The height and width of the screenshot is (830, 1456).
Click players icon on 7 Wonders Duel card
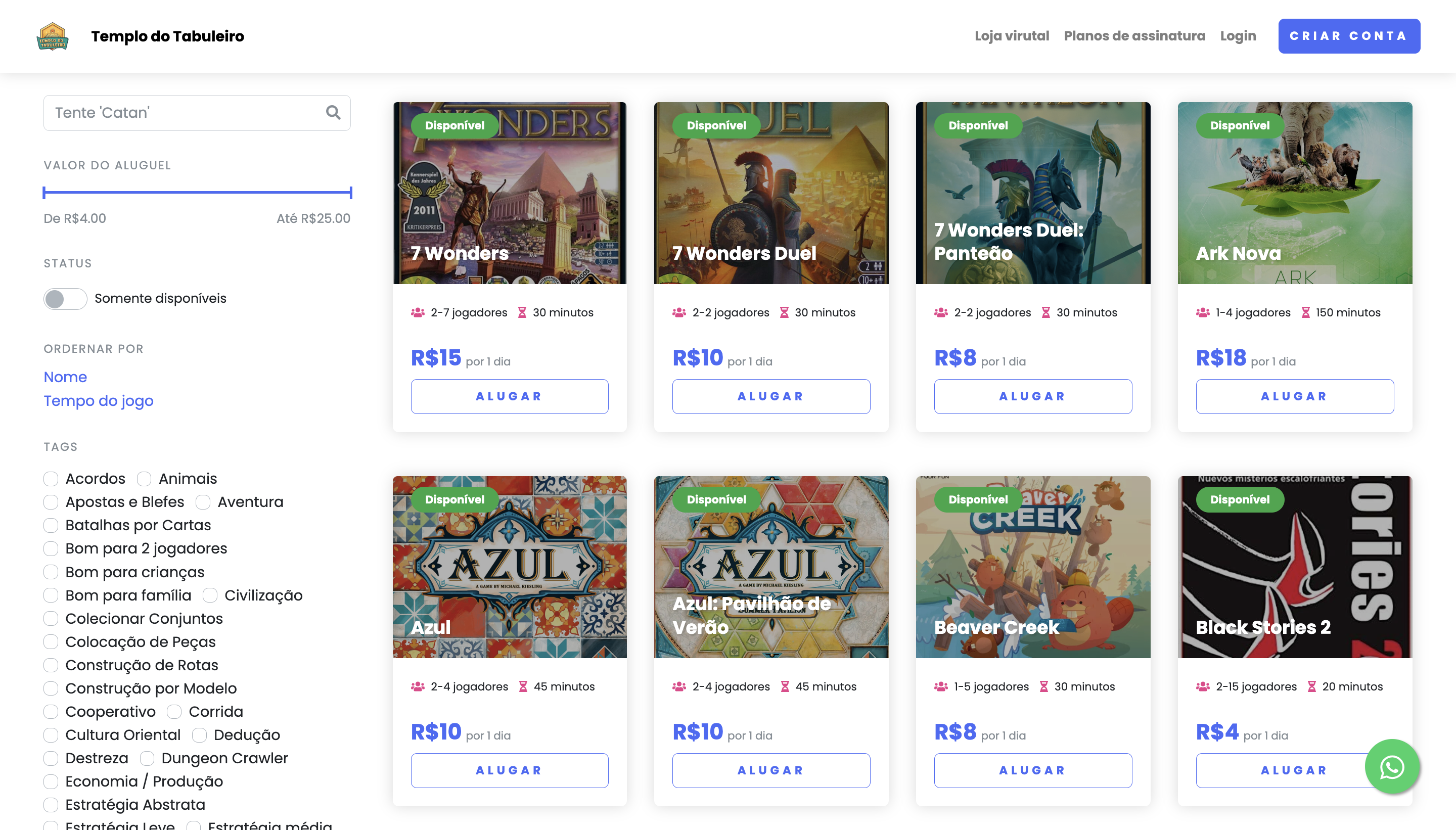click(679, 312)
